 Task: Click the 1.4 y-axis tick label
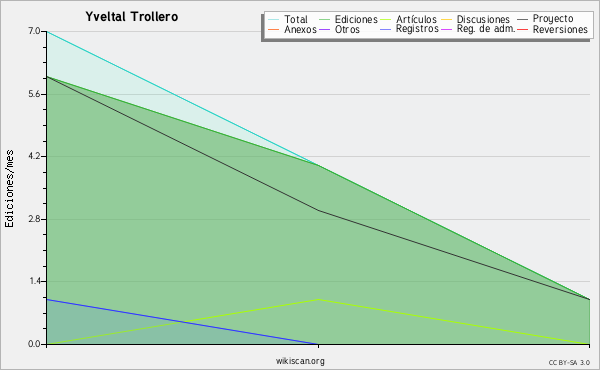click(x=34, y=282)
